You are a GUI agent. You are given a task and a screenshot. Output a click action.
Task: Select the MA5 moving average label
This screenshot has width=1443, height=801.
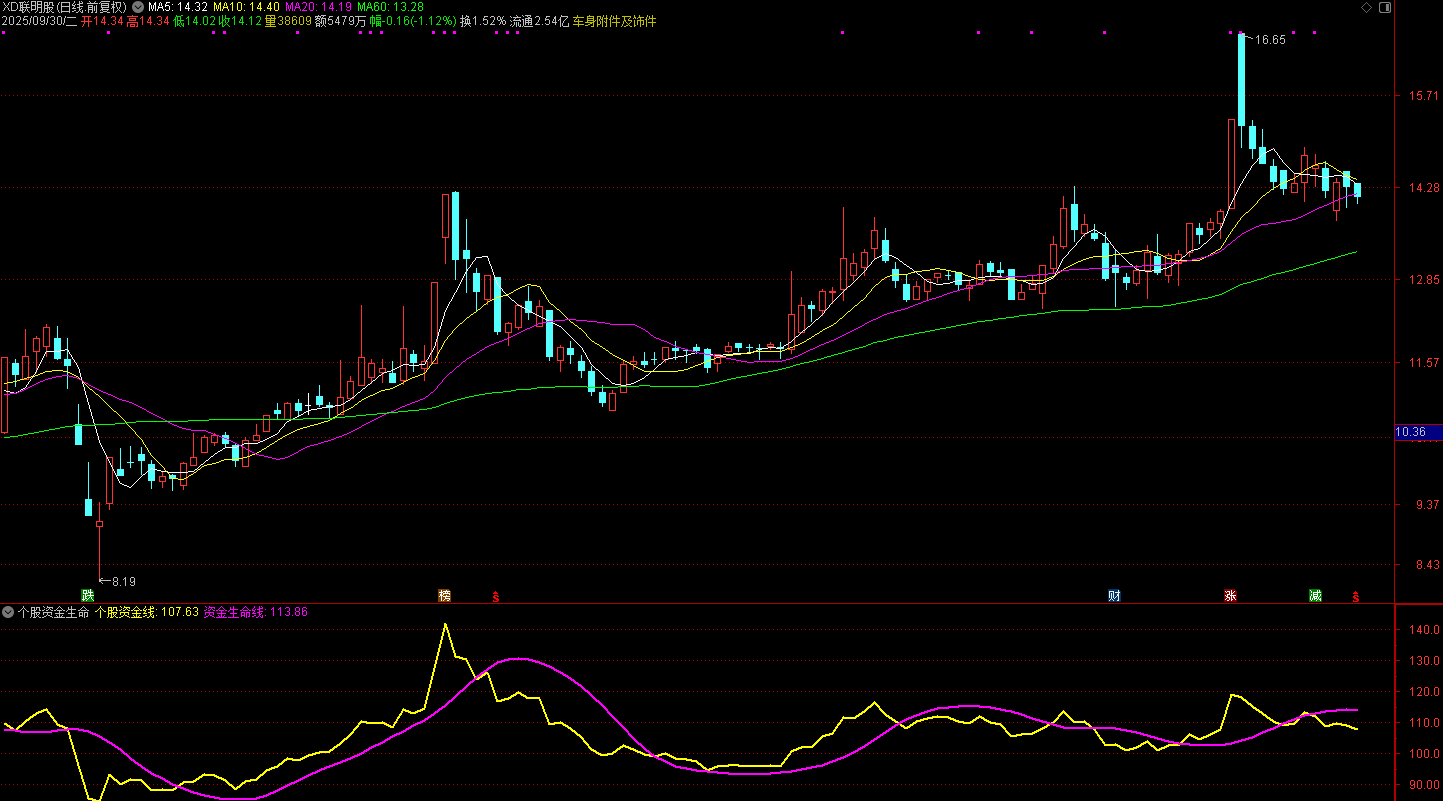178,7
